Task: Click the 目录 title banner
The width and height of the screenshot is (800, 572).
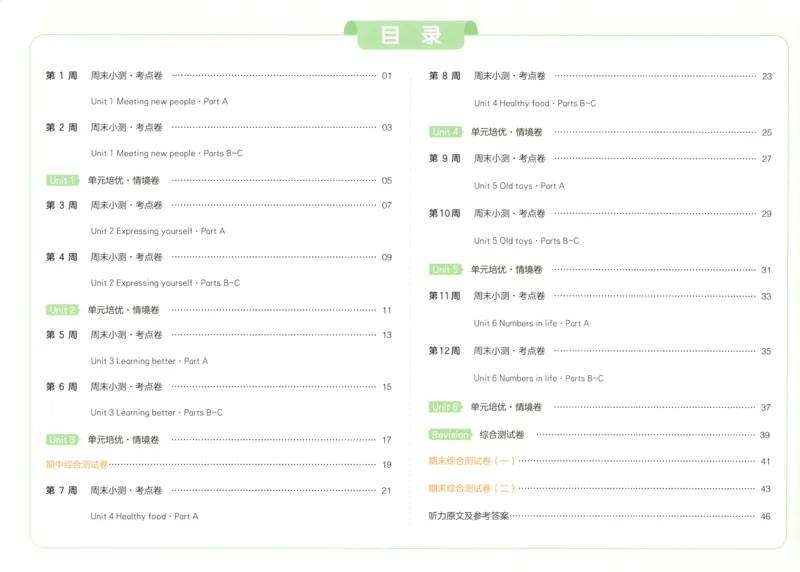Action: click(x=411, y=35)
